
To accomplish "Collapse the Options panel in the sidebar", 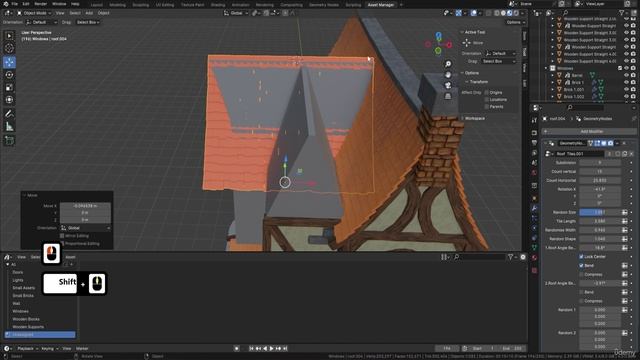I will (472, 73).
